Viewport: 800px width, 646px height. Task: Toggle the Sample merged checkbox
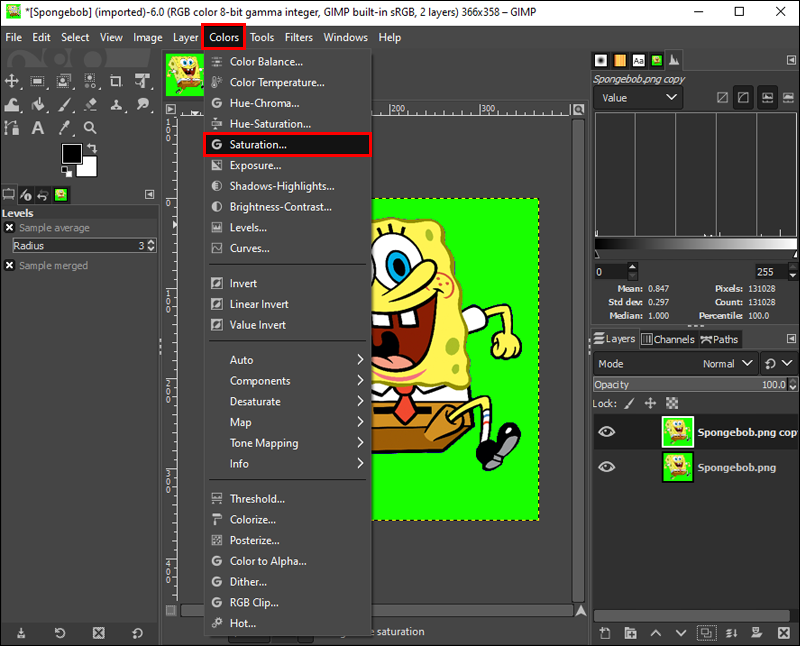(9, 265)
